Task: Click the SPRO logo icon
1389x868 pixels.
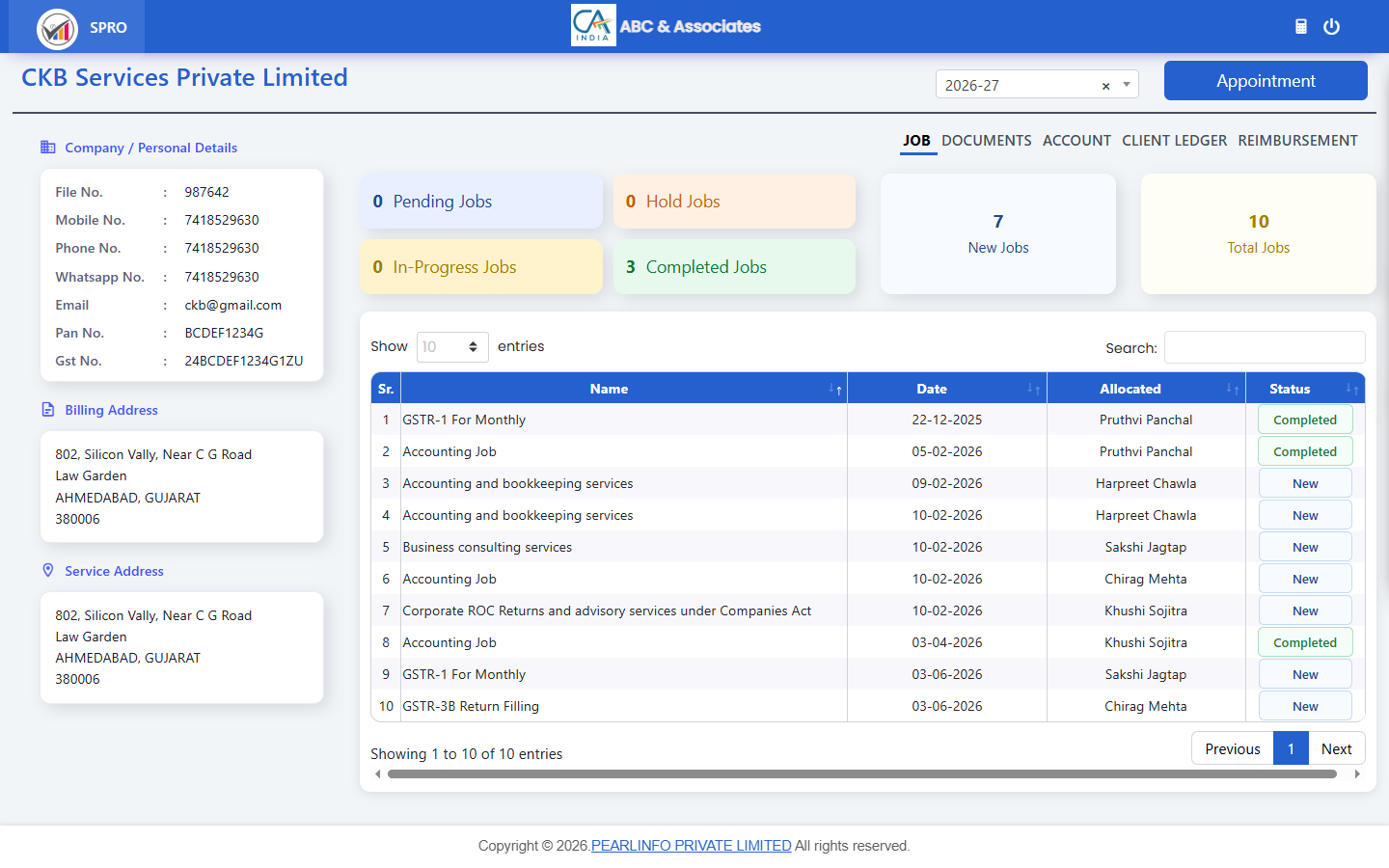Action: tap(57, 29)
